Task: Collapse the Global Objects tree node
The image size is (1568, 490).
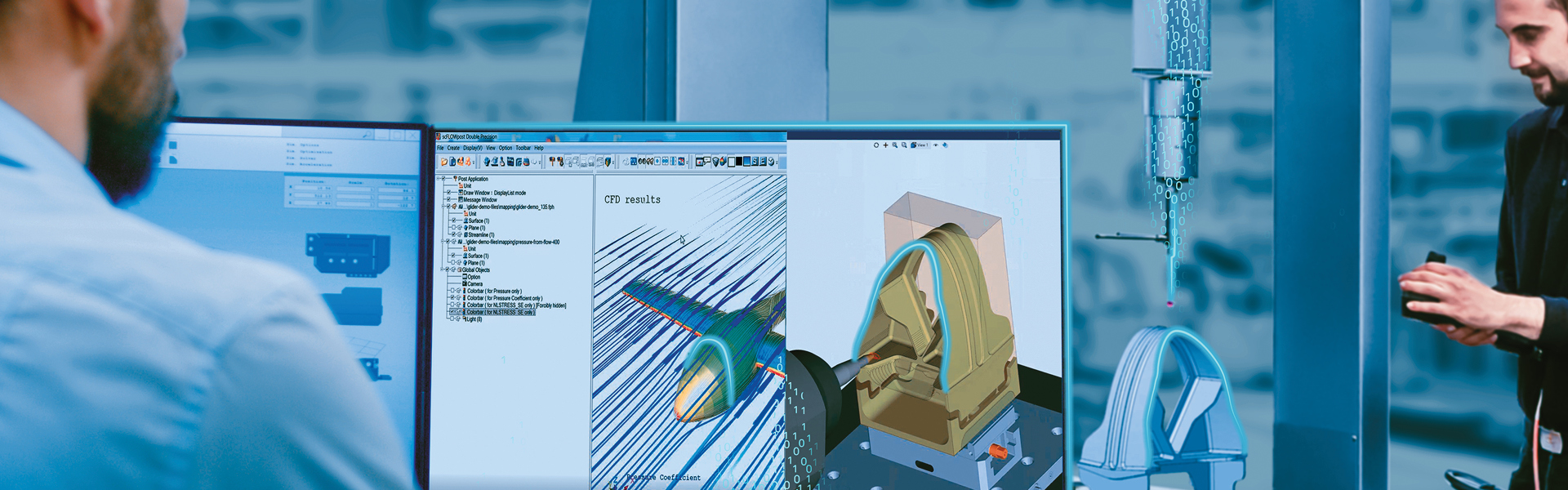Action: [443, 269]
